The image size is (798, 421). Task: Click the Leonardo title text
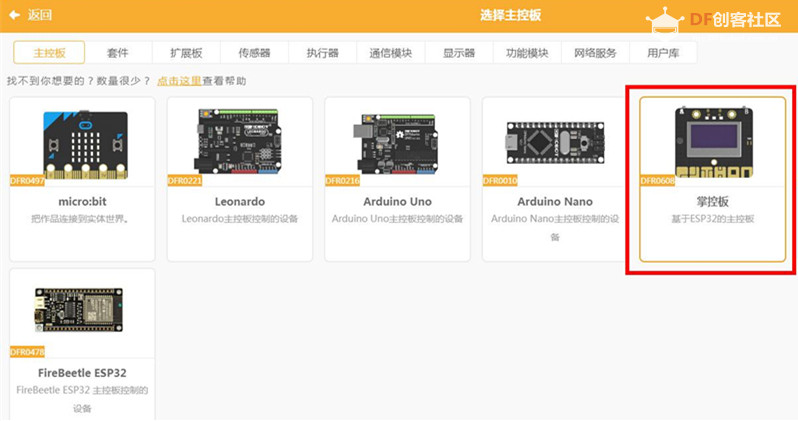(240, 202)
